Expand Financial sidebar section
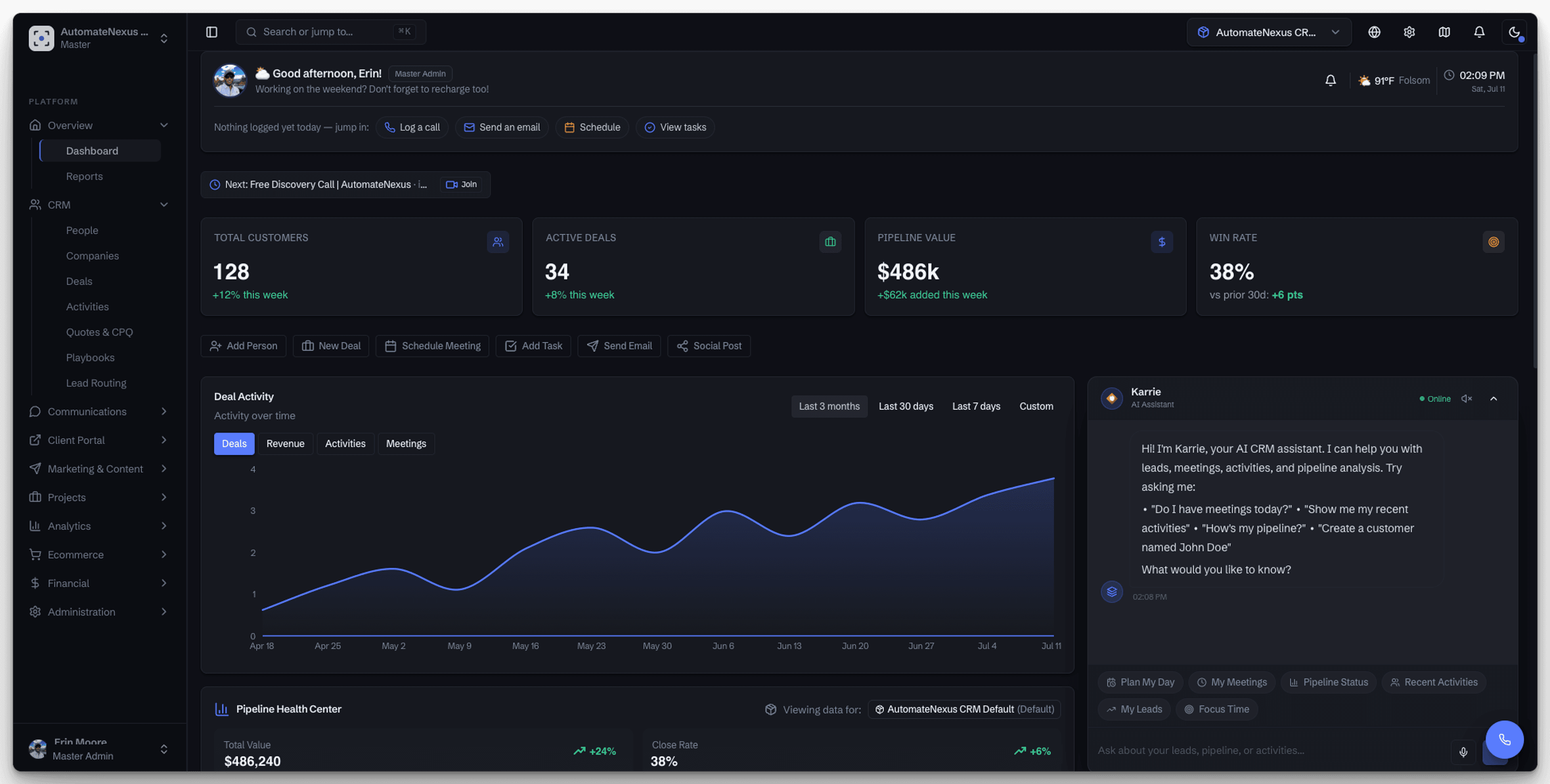This screenshot has height=784, width=1550. (99, 583)
